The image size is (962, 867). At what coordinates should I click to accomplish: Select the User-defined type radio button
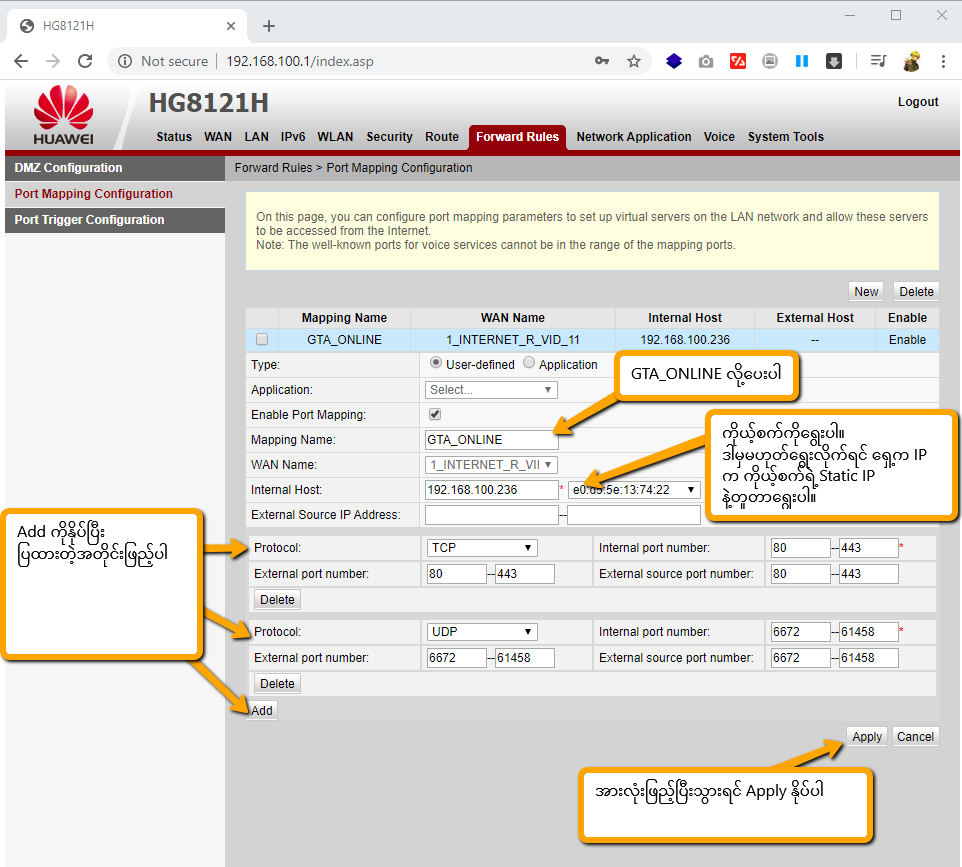[x=436, y=363]
